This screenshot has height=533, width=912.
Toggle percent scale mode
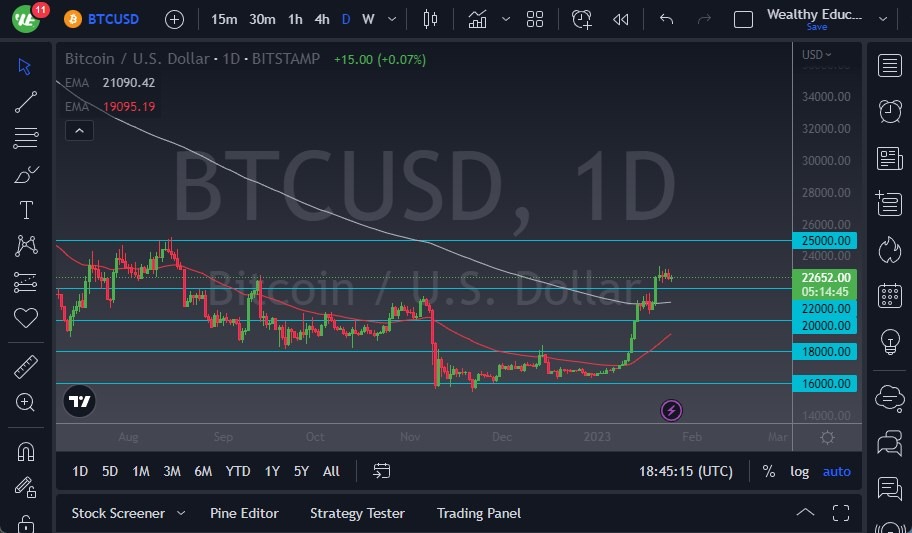tap(768, 471)
